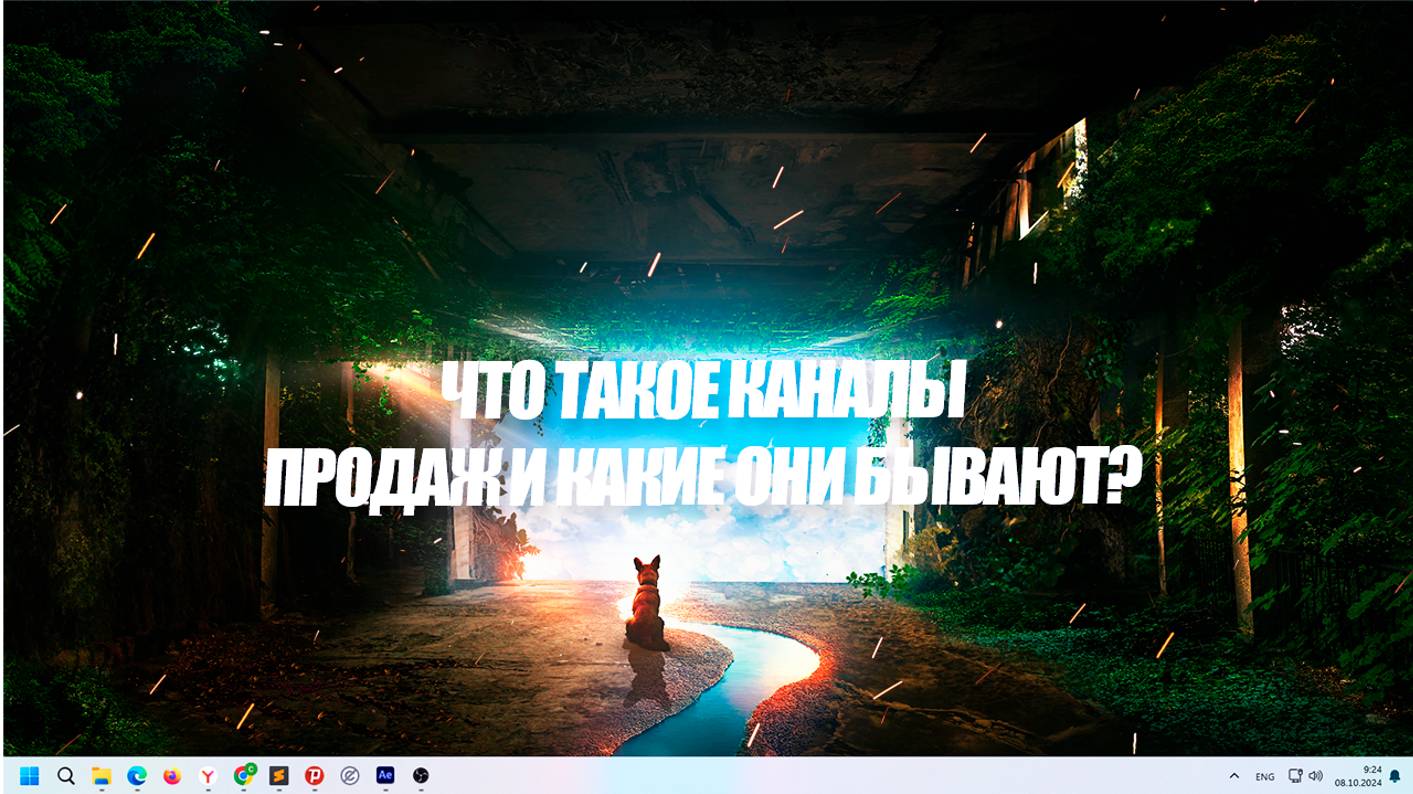
Task: Open OBS Studio from the taskbar
Action: click(421, 775)
